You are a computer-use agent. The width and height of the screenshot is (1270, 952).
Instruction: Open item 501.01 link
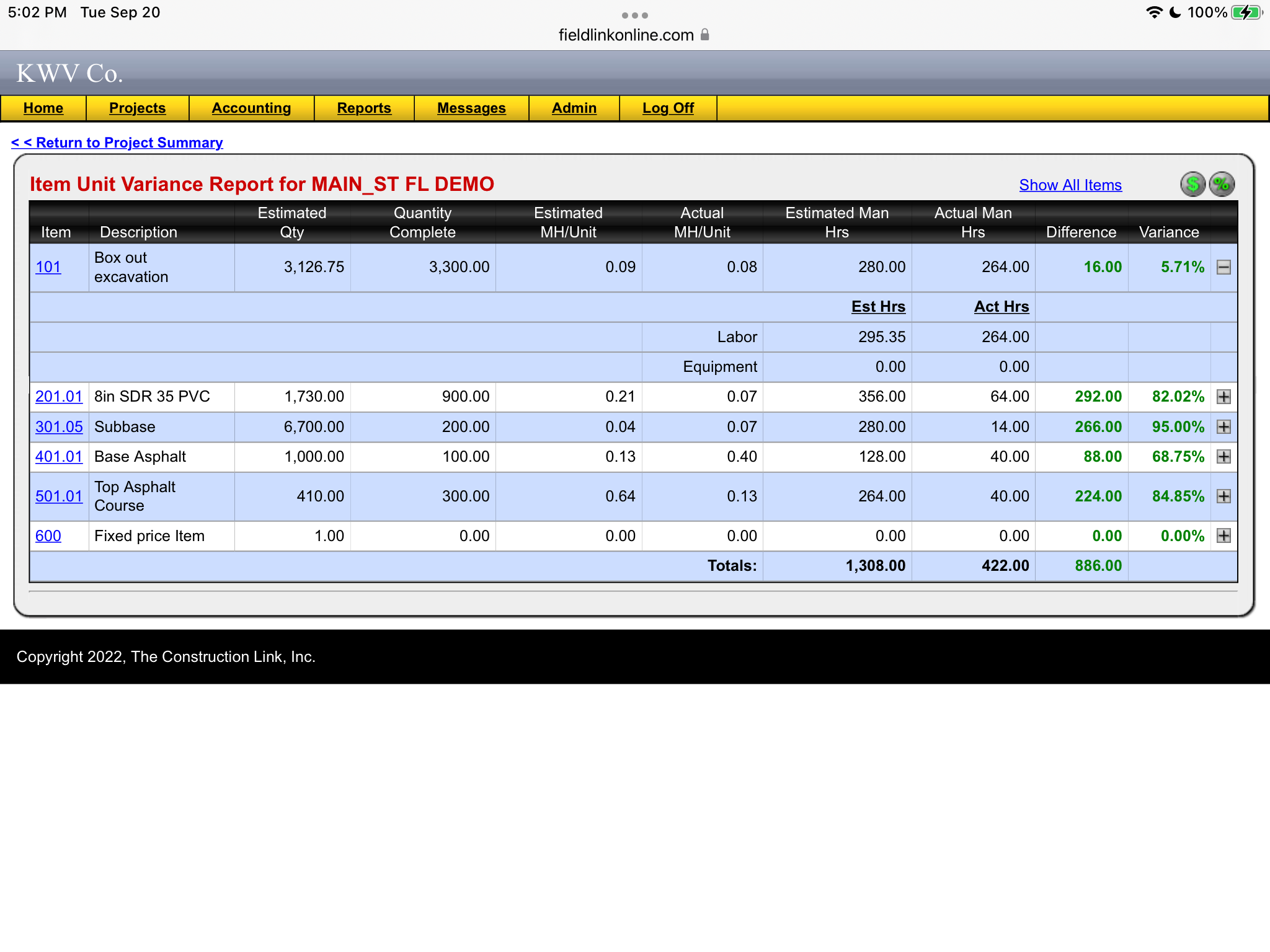click(x=59, y=496)
